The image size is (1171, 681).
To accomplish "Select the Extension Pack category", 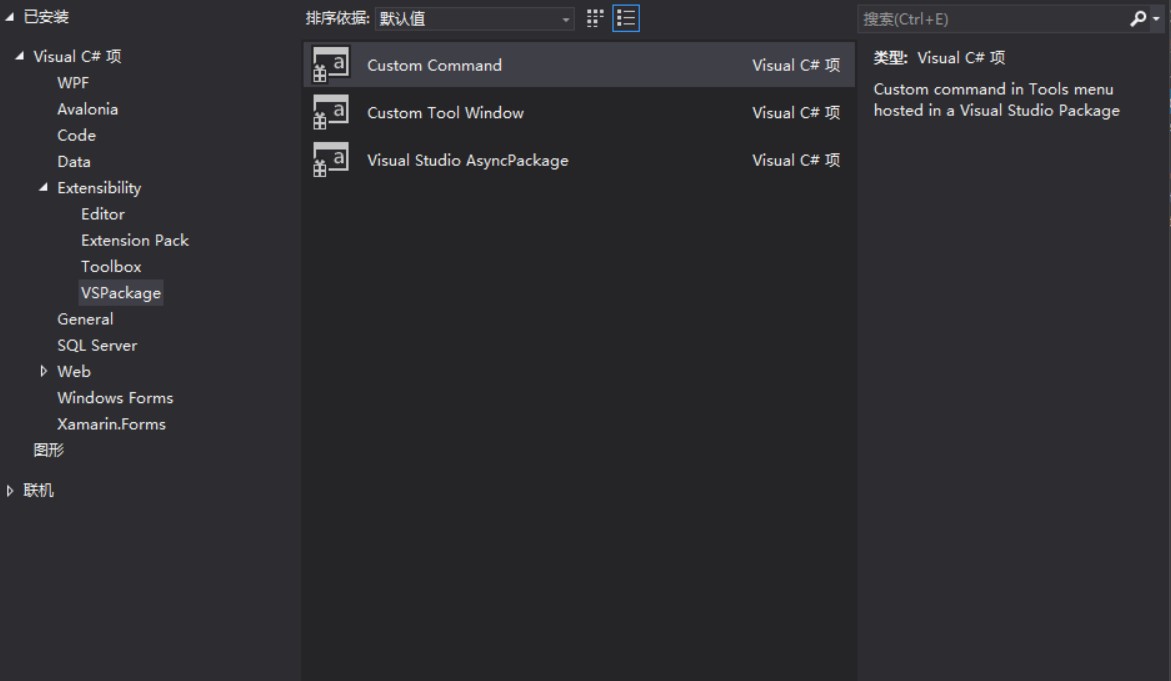I will point(135,240).
